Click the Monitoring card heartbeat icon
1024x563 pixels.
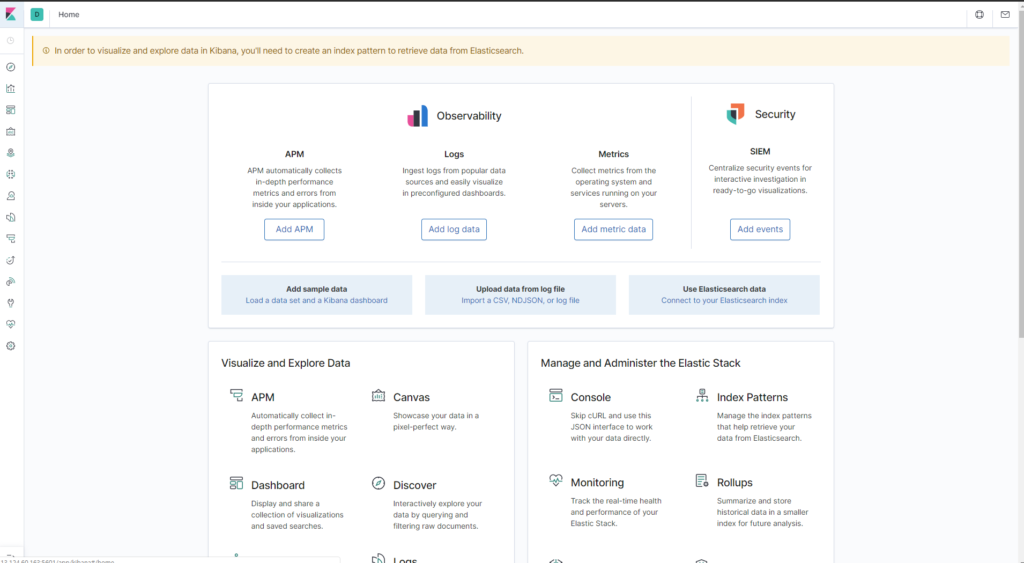click(556, 481)
